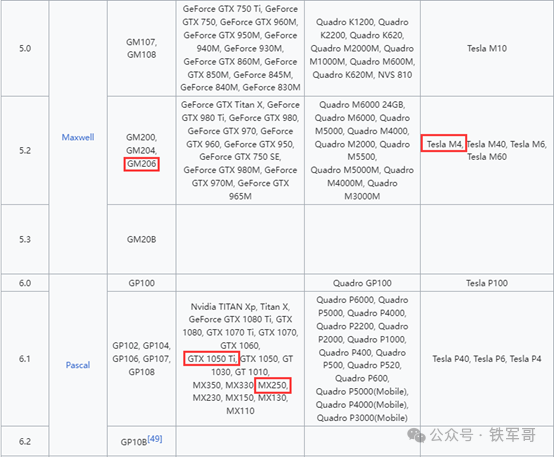The height and width of the screenshot is (457, 554).
Task: Click the GP102, GP104 chip text
Action: tap(141, 345)
